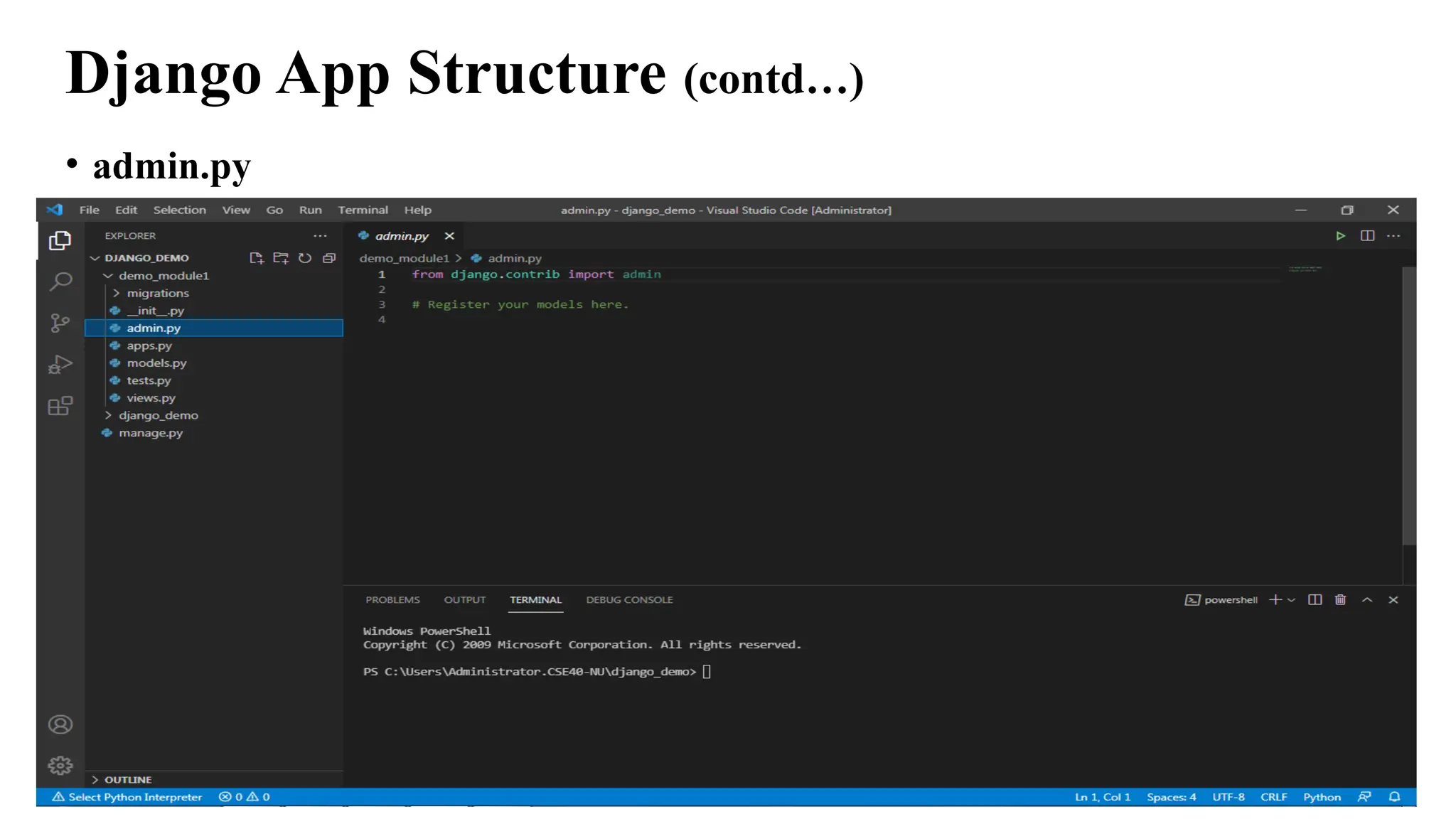Select the TERMINAL panel tab
1456x819 pixels.
pyautogui.click(x=536, y=600)
